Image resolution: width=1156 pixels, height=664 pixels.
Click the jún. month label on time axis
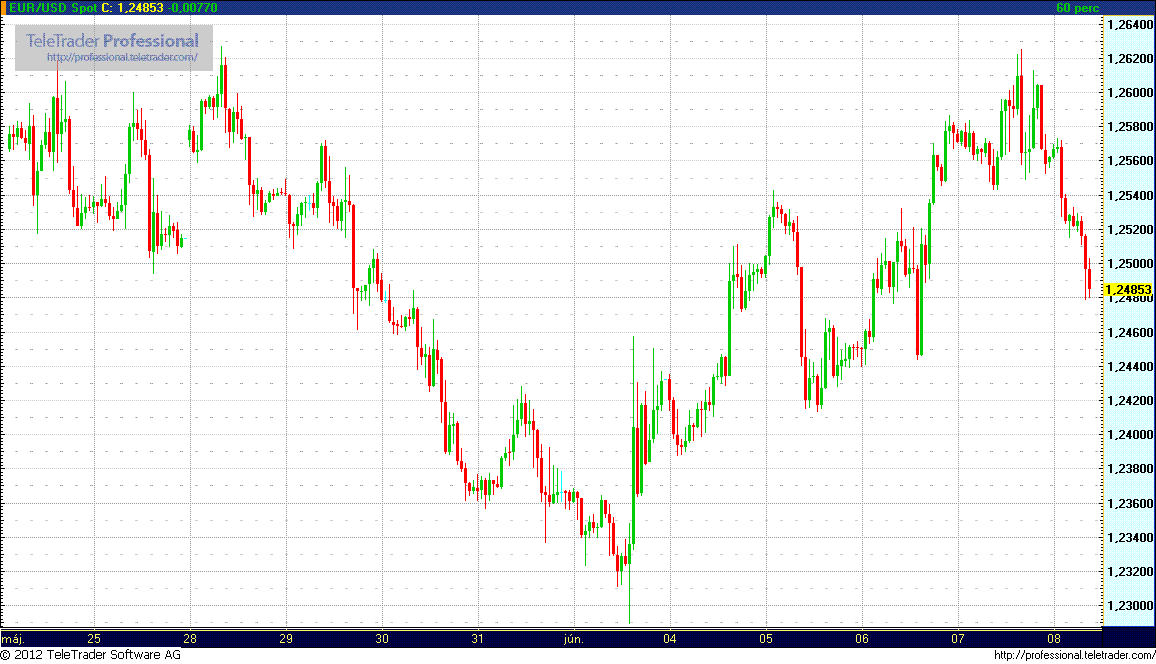click(x=574, y=639)
